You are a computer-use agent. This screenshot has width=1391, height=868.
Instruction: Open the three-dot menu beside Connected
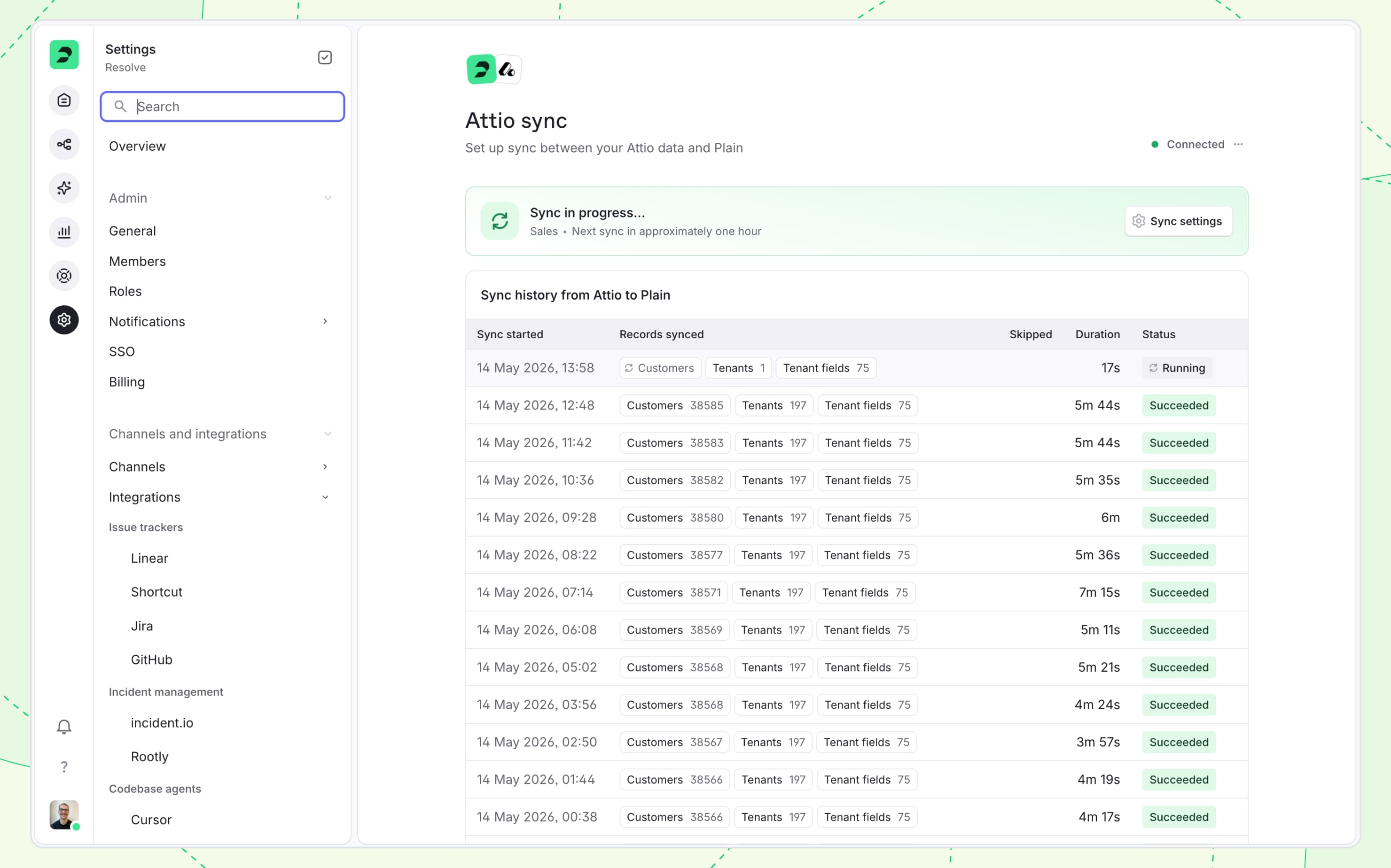1238,144
